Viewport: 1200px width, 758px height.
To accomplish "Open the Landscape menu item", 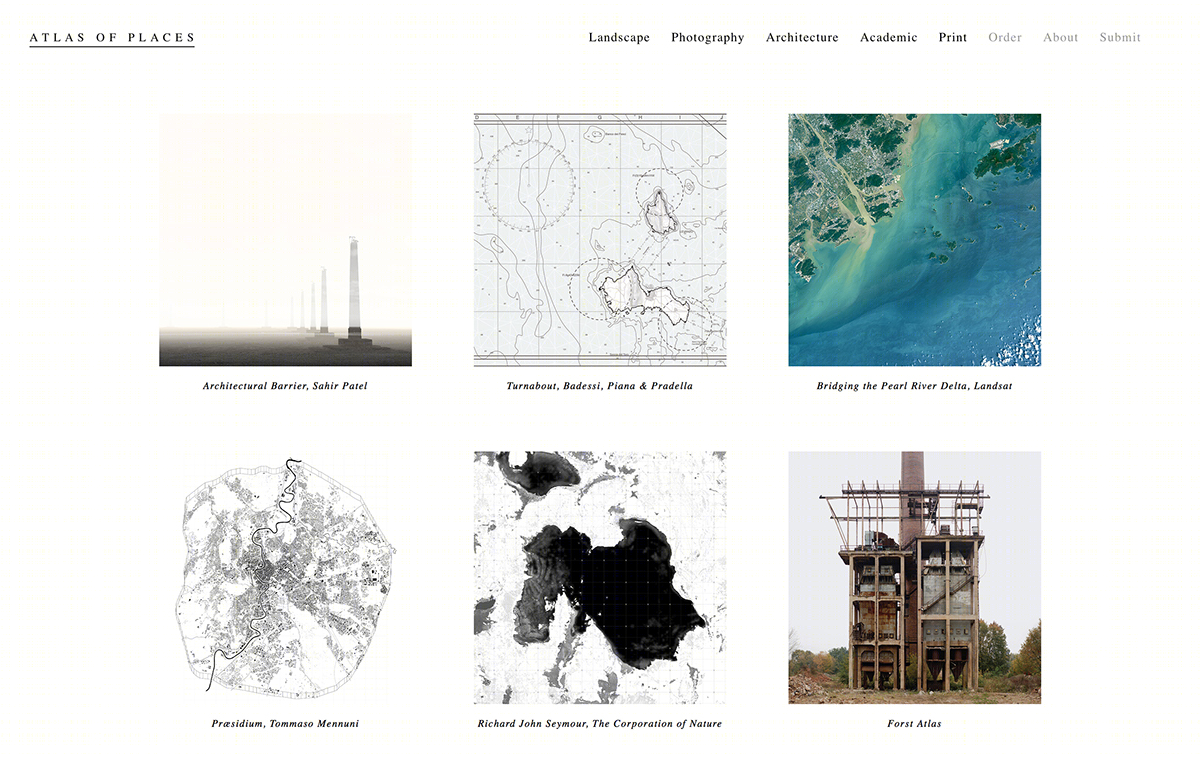I will click(619, 38).
